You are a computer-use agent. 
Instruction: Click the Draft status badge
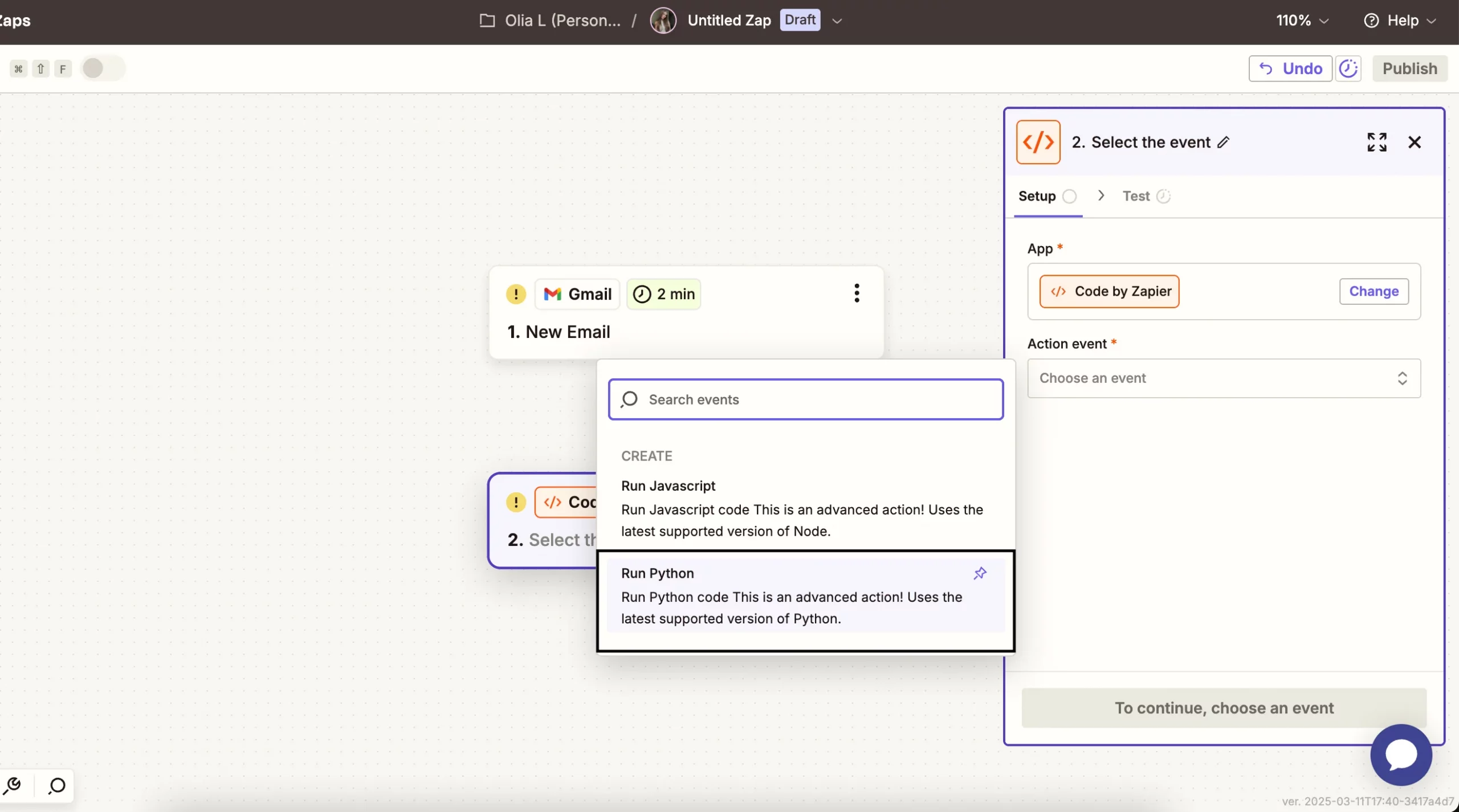point(800,20)
